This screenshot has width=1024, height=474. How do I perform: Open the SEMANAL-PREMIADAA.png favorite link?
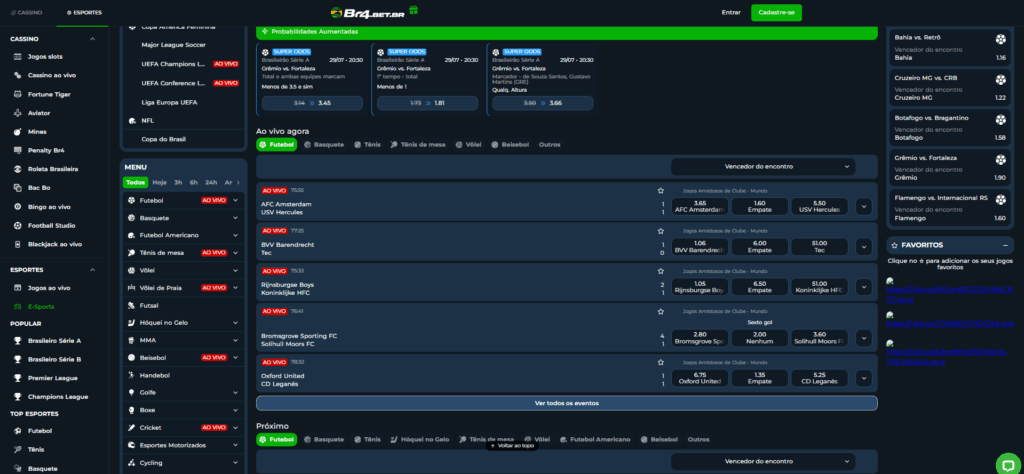tap(946, 356)
